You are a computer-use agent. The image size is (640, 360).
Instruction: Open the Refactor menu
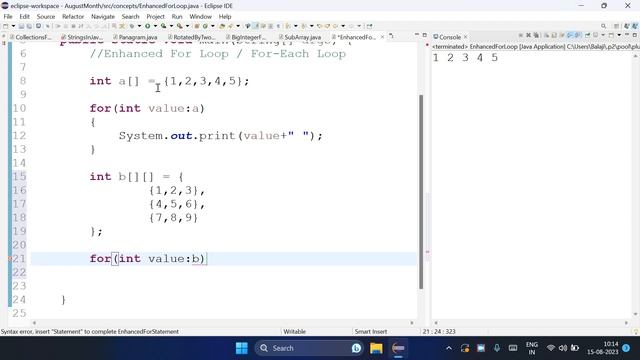73,16
